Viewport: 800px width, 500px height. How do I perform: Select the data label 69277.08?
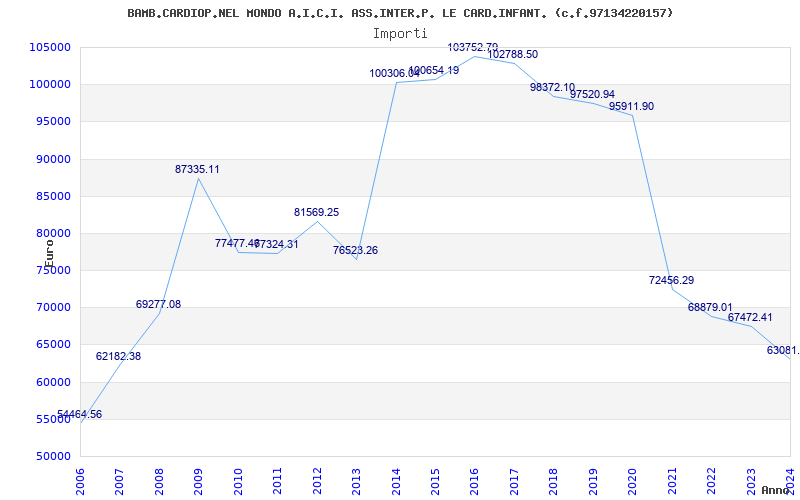click(158, 304)
